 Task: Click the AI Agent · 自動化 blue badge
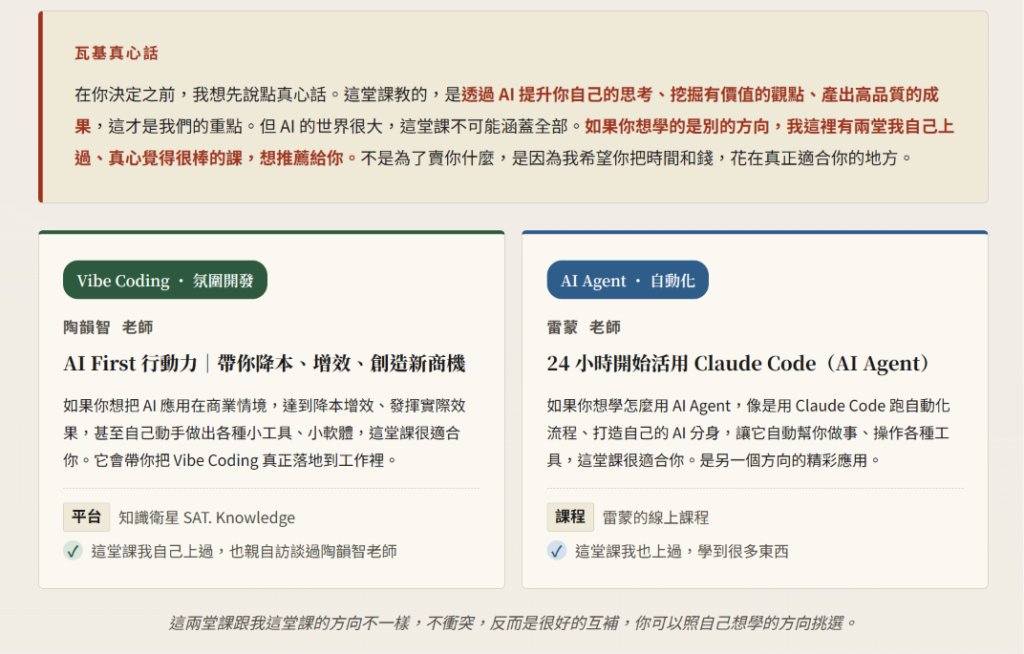pyautogui.click(x=628, y=280)
